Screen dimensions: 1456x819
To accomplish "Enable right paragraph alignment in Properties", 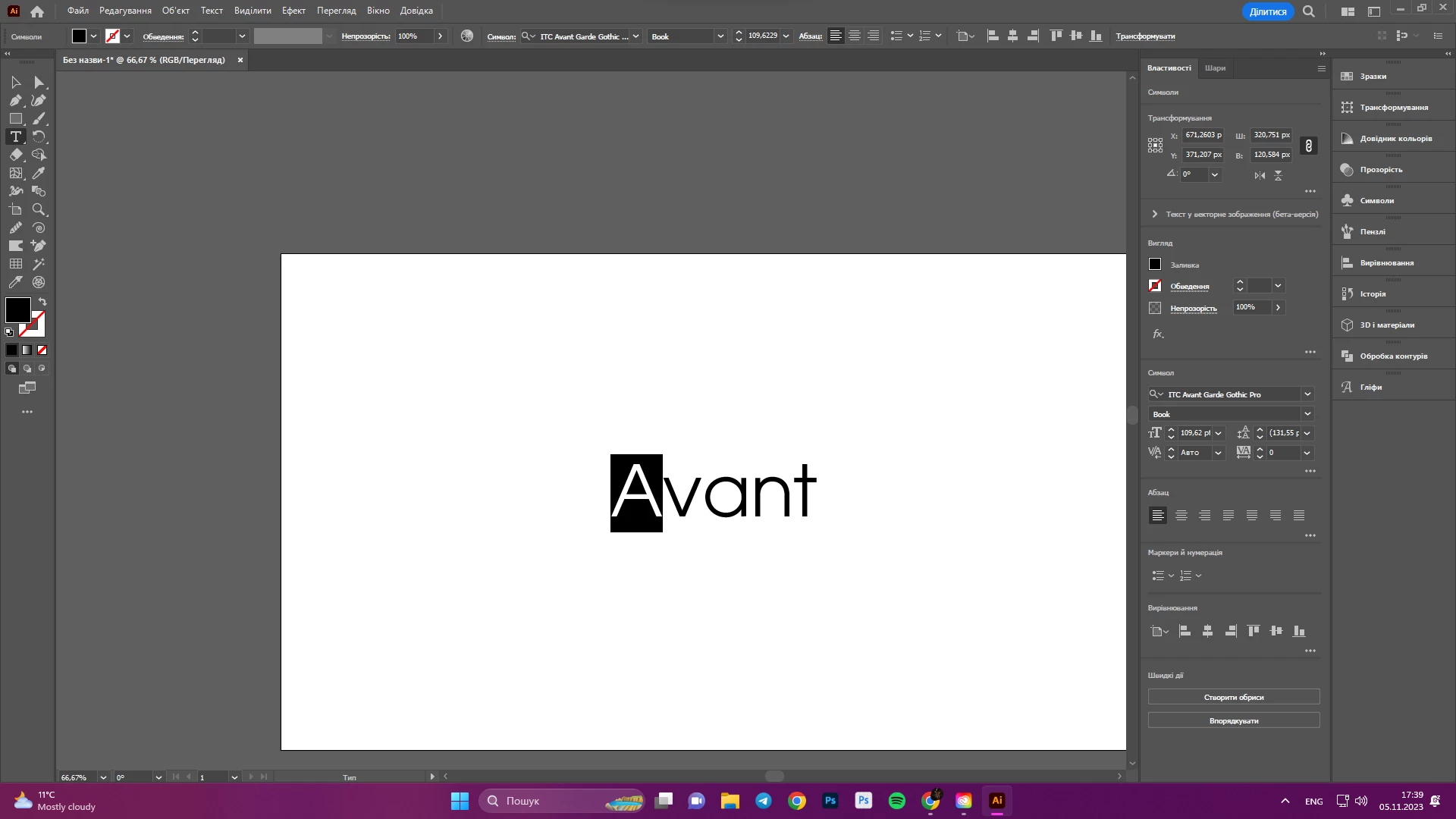I will click(1205, 516).
